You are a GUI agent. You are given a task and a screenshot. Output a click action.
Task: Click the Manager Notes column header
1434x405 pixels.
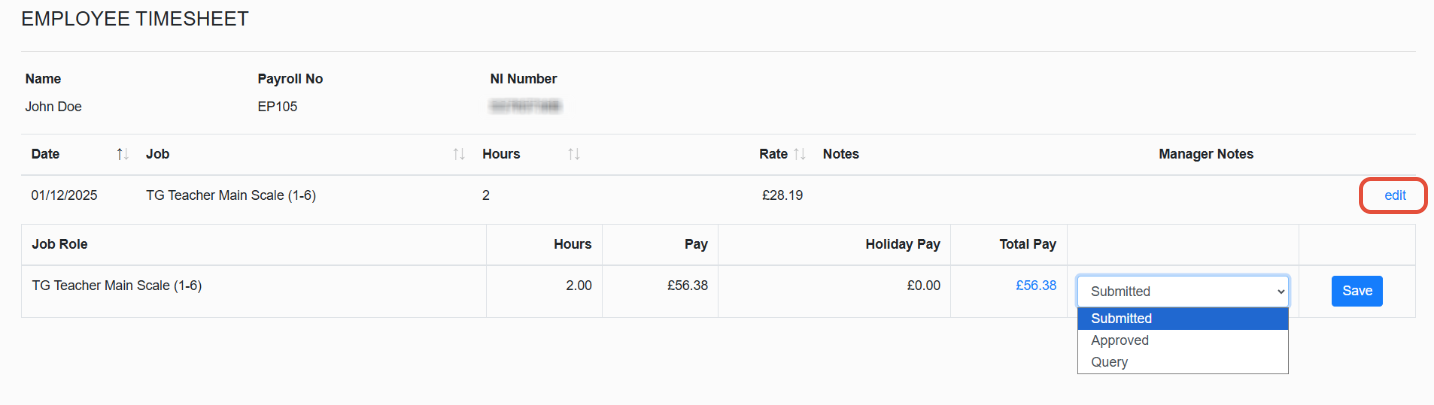click(x=1205, y=154)
